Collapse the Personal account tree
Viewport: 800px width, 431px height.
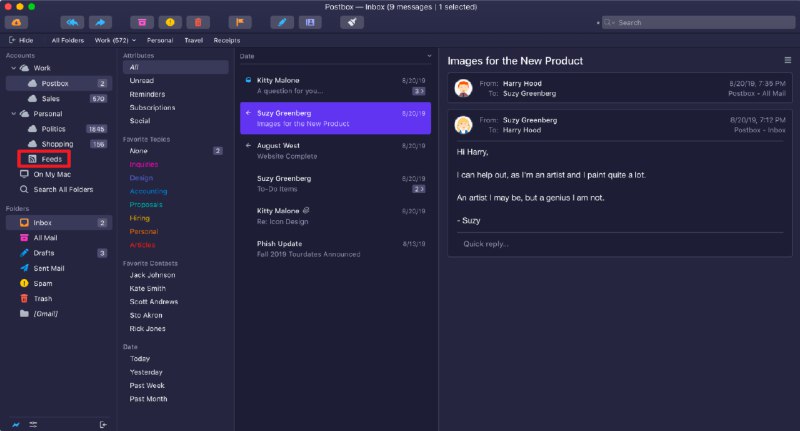click(x=12, y=114)
